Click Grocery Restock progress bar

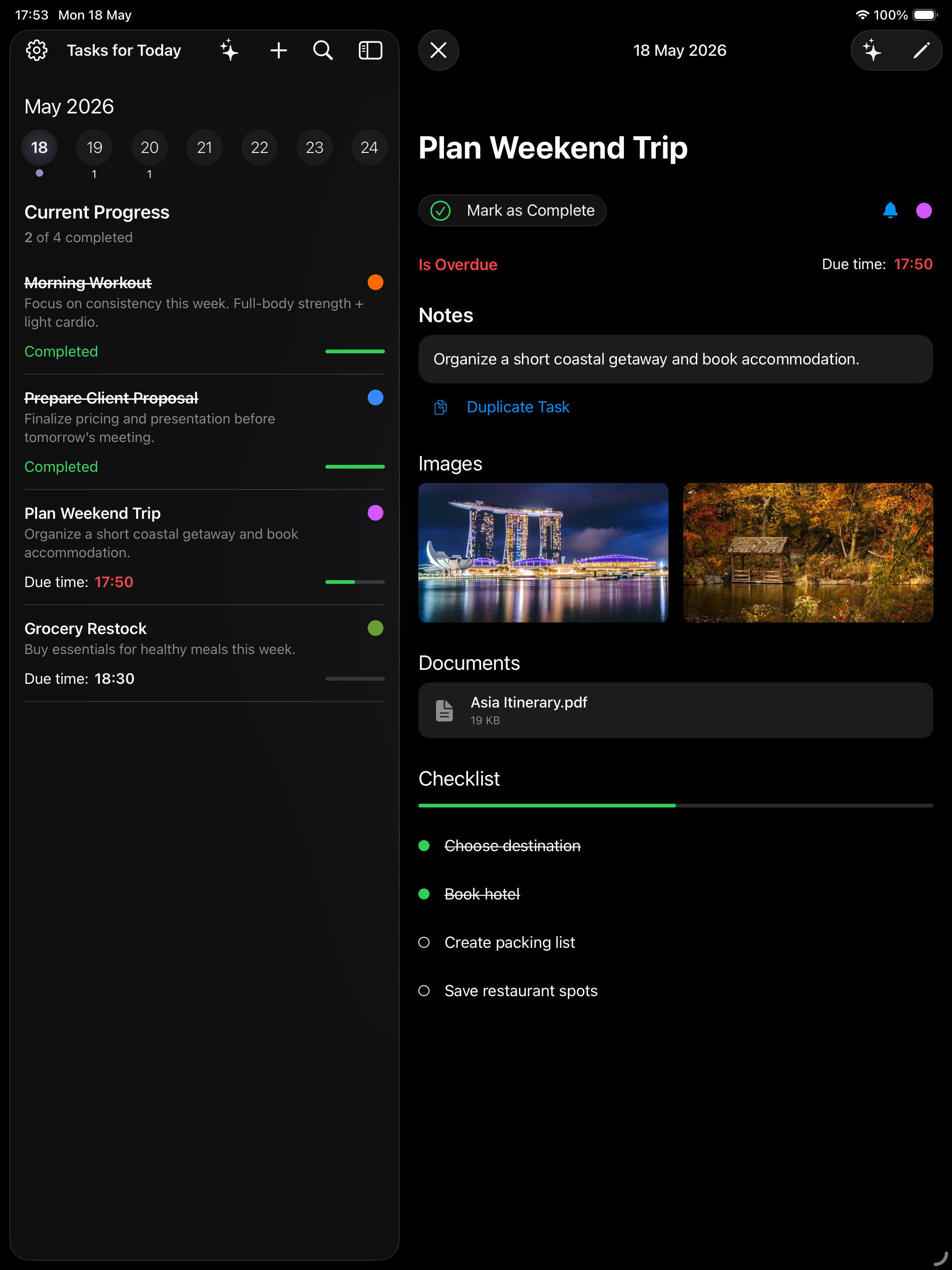355,679
